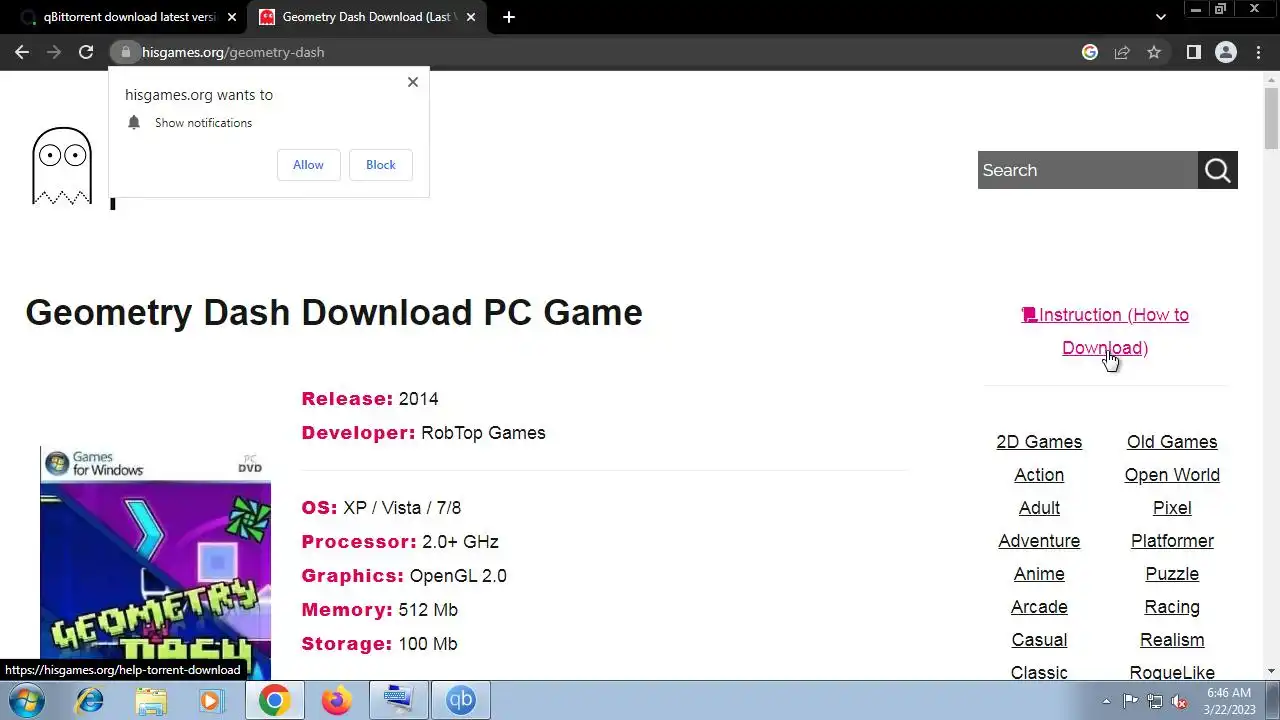Open Firefox from the taskbar
The width and height of the screenshot is (1280, 720).
[x=336, y=701]
